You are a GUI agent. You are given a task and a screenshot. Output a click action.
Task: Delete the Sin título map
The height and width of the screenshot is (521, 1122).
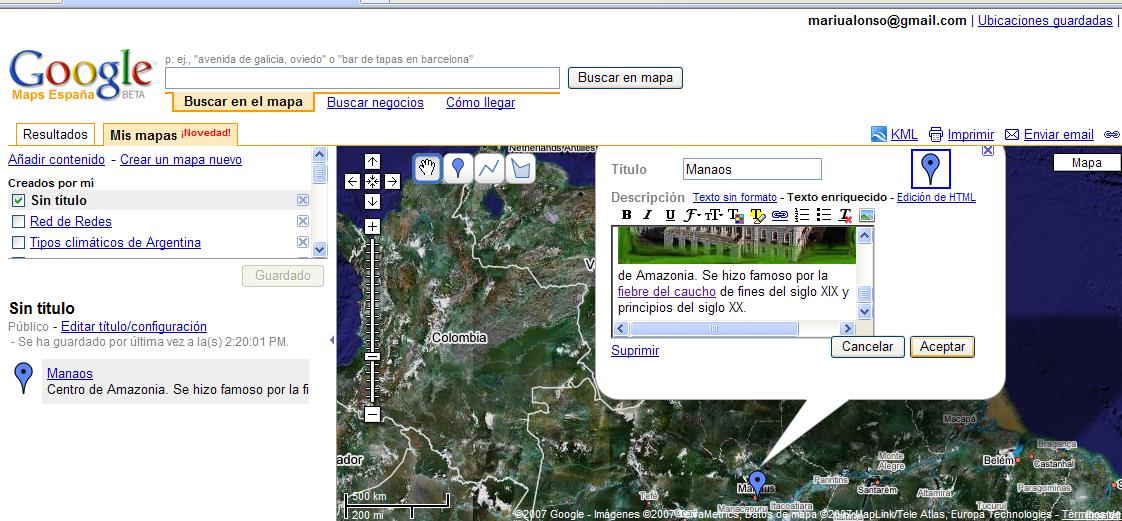click(x=303, y=200)
